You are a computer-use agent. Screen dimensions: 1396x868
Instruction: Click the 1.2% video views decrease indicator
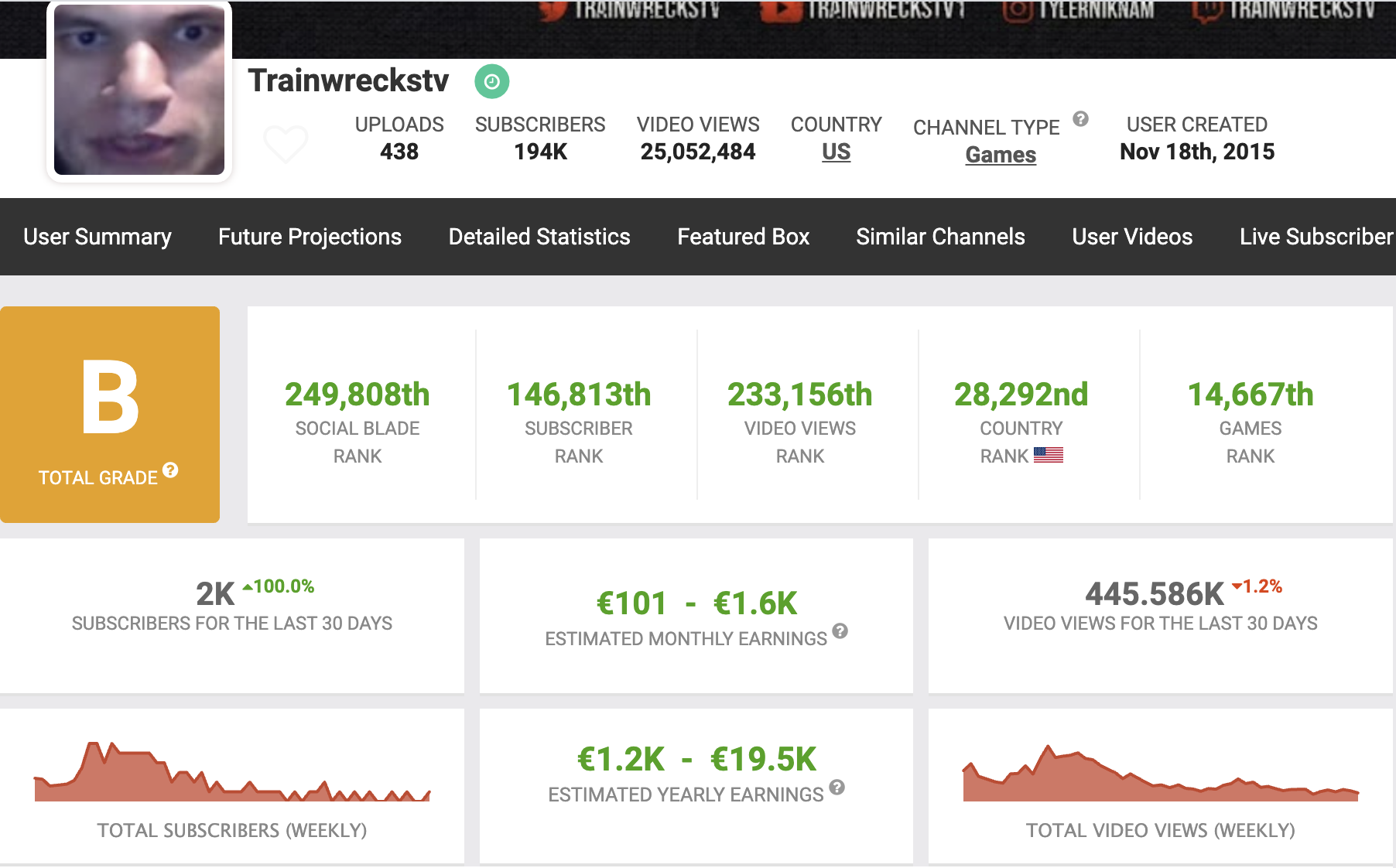(x=1257, y=586)
